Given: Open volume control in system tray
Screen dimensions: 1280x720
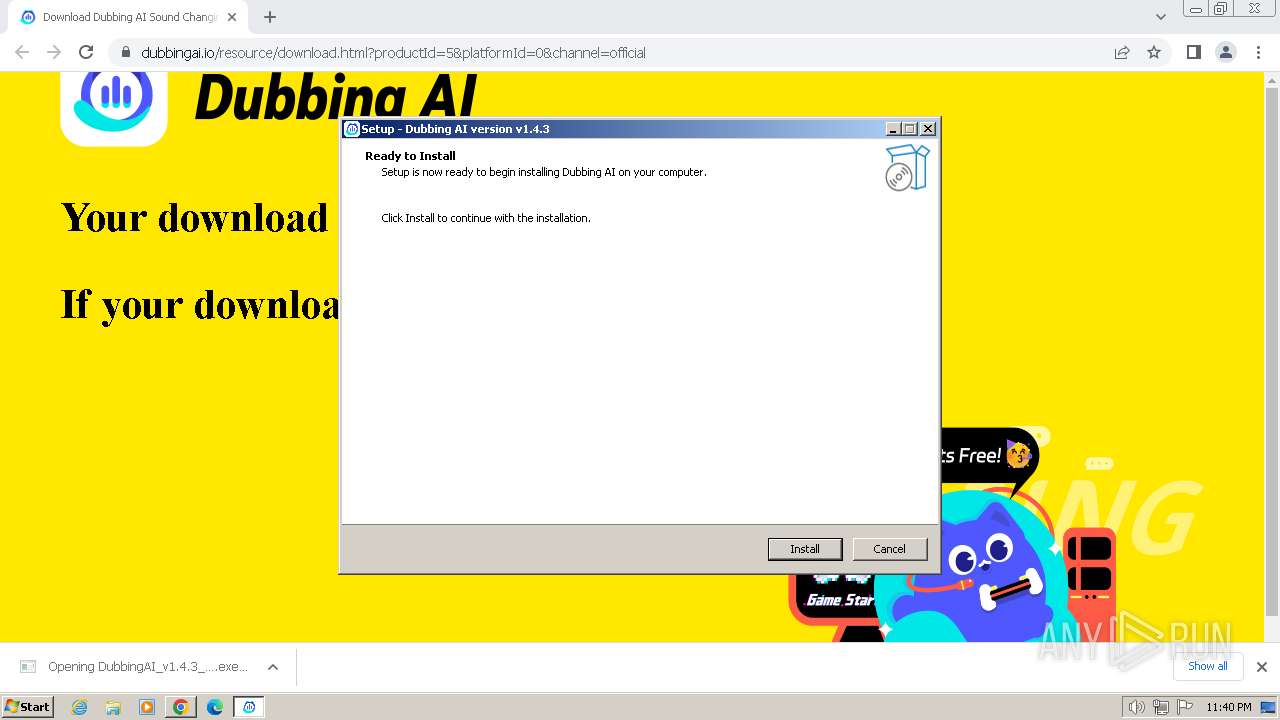Looking at the screenshot, I should 1136,707.
